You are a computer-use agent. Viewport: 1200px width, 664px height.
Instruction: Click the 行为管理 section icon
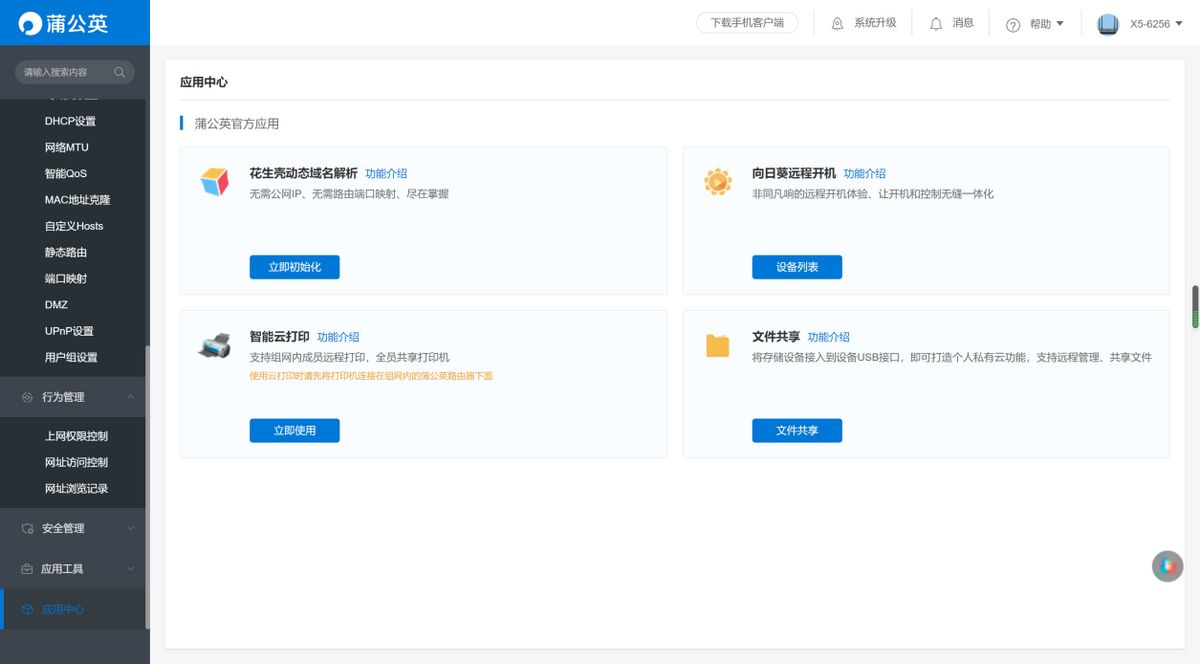pos(27,397)
